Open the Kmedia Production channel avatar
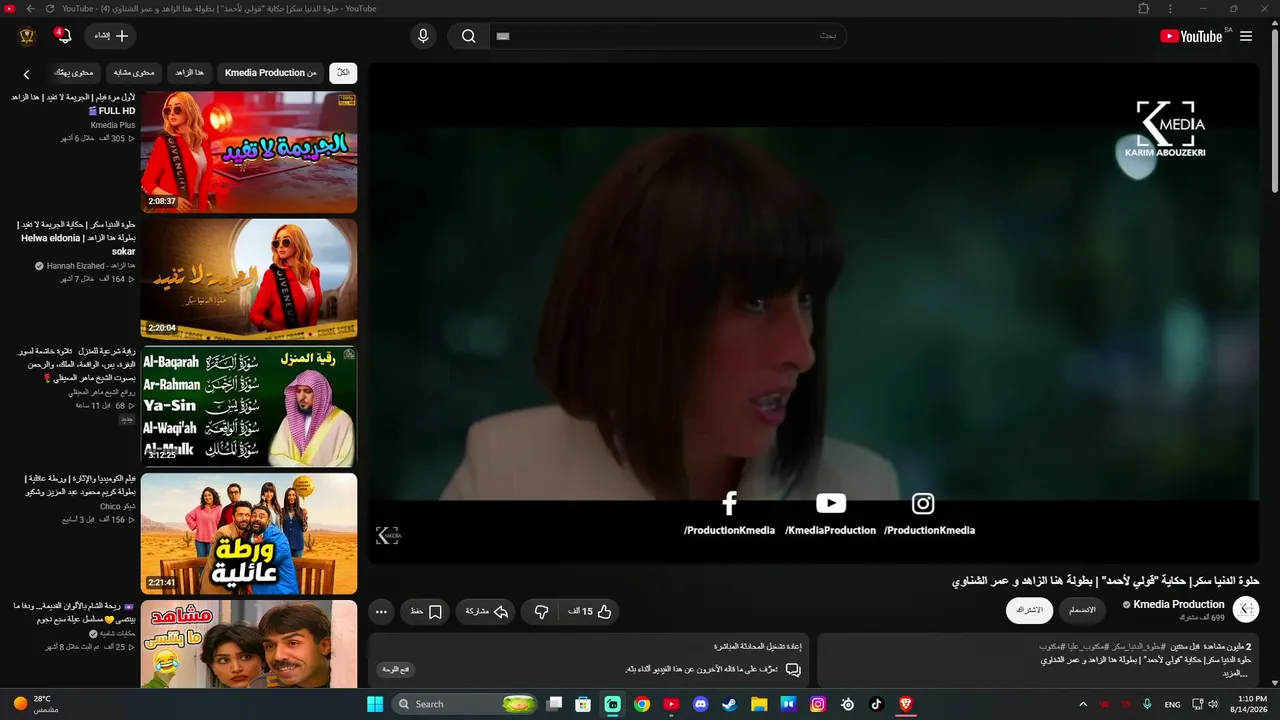 pyautogui.click(x=1246, y=610)
